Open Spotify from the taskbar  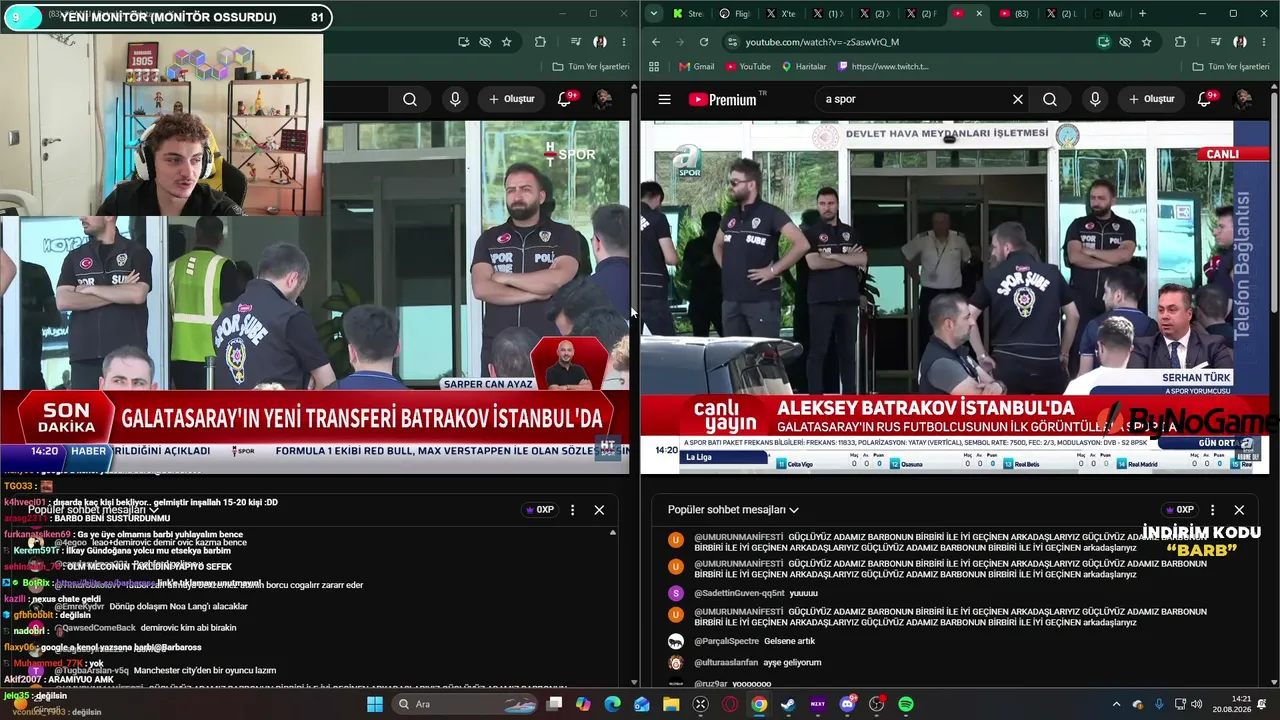[x=906, y=704]
